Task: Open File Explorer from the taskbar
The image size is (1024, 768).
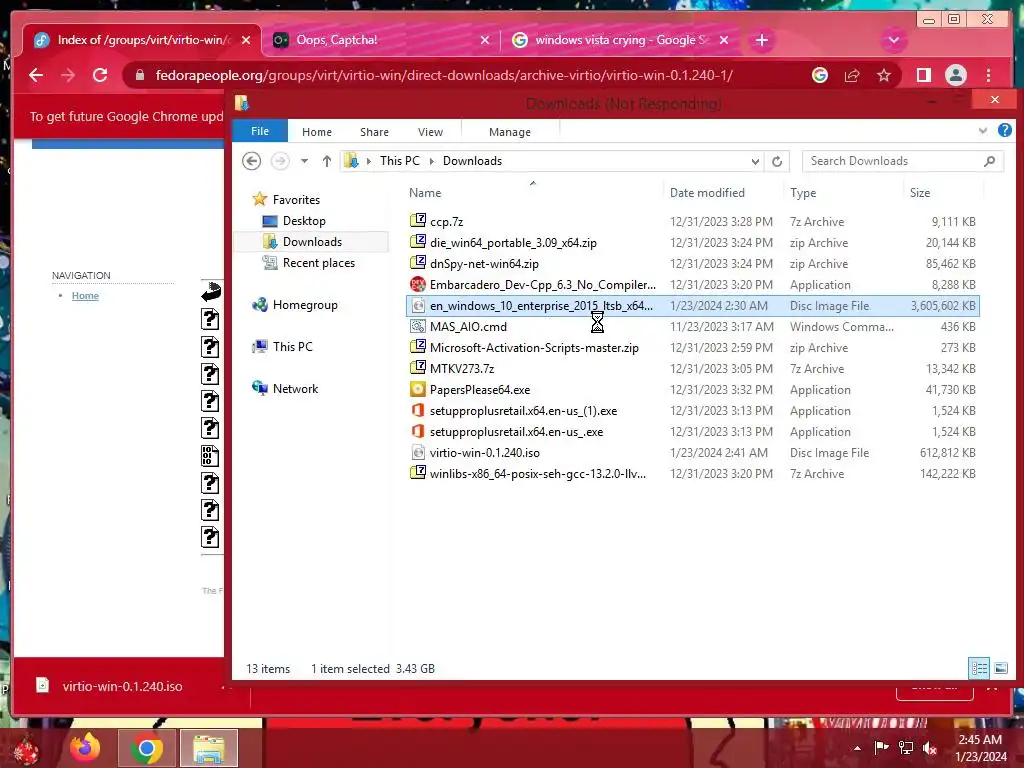Action: click(x=209, y=748)
